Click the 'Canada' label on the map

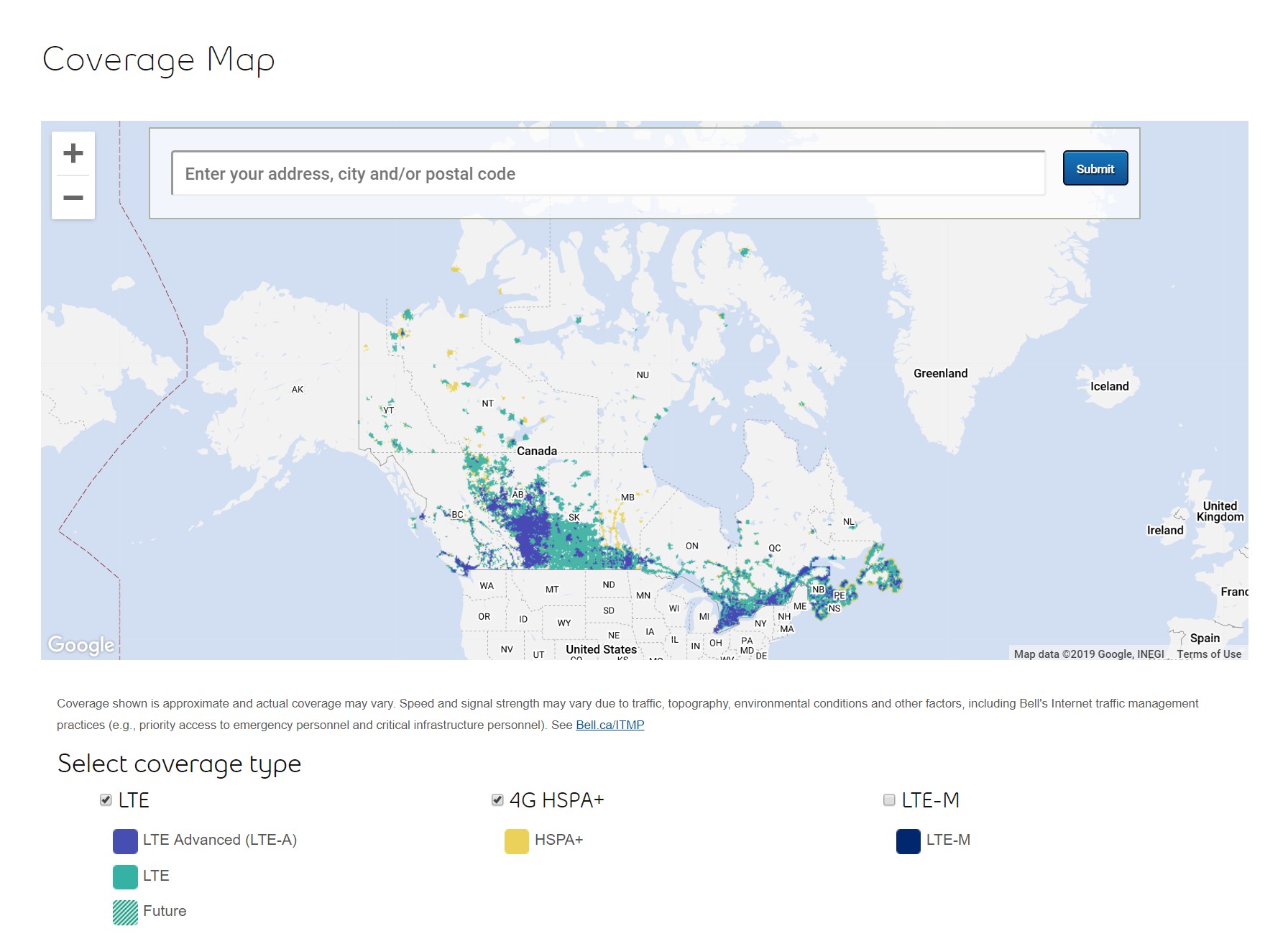[x=537, y=451]
